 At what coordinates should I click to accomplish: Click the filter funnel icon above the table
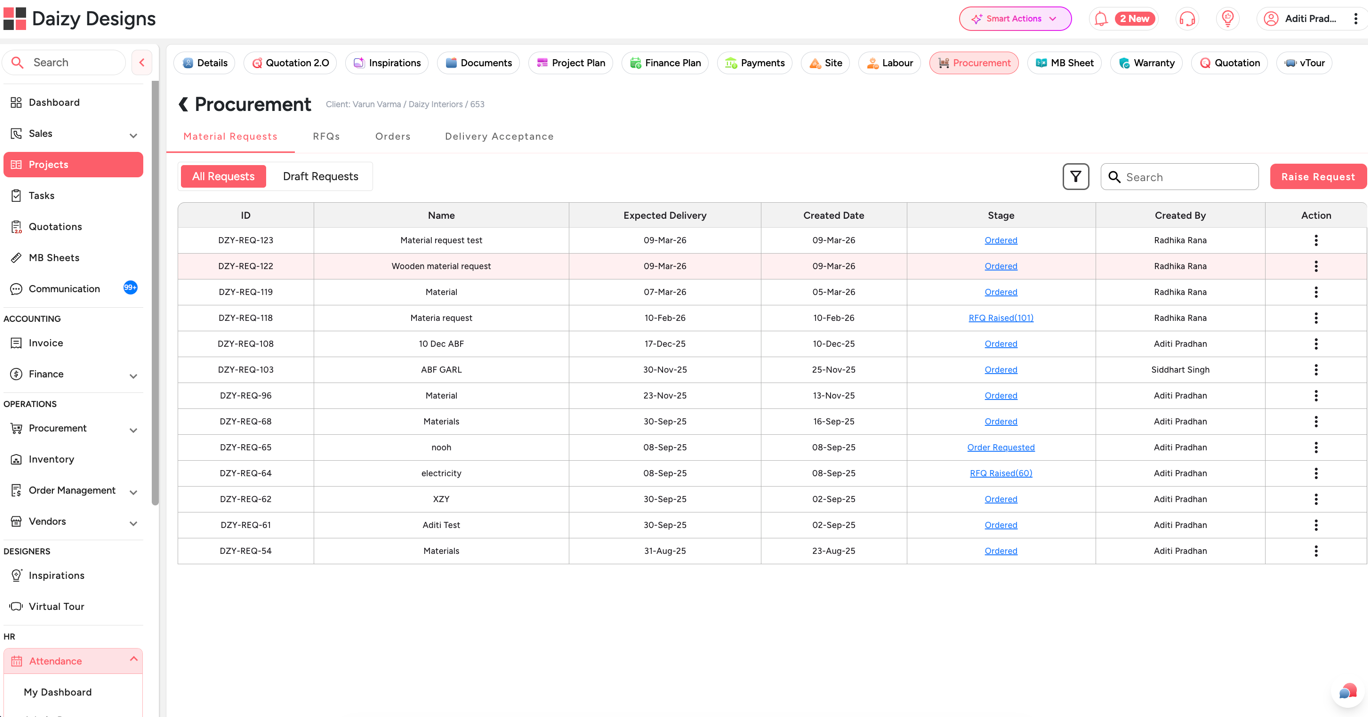(x=1076, y=176)
